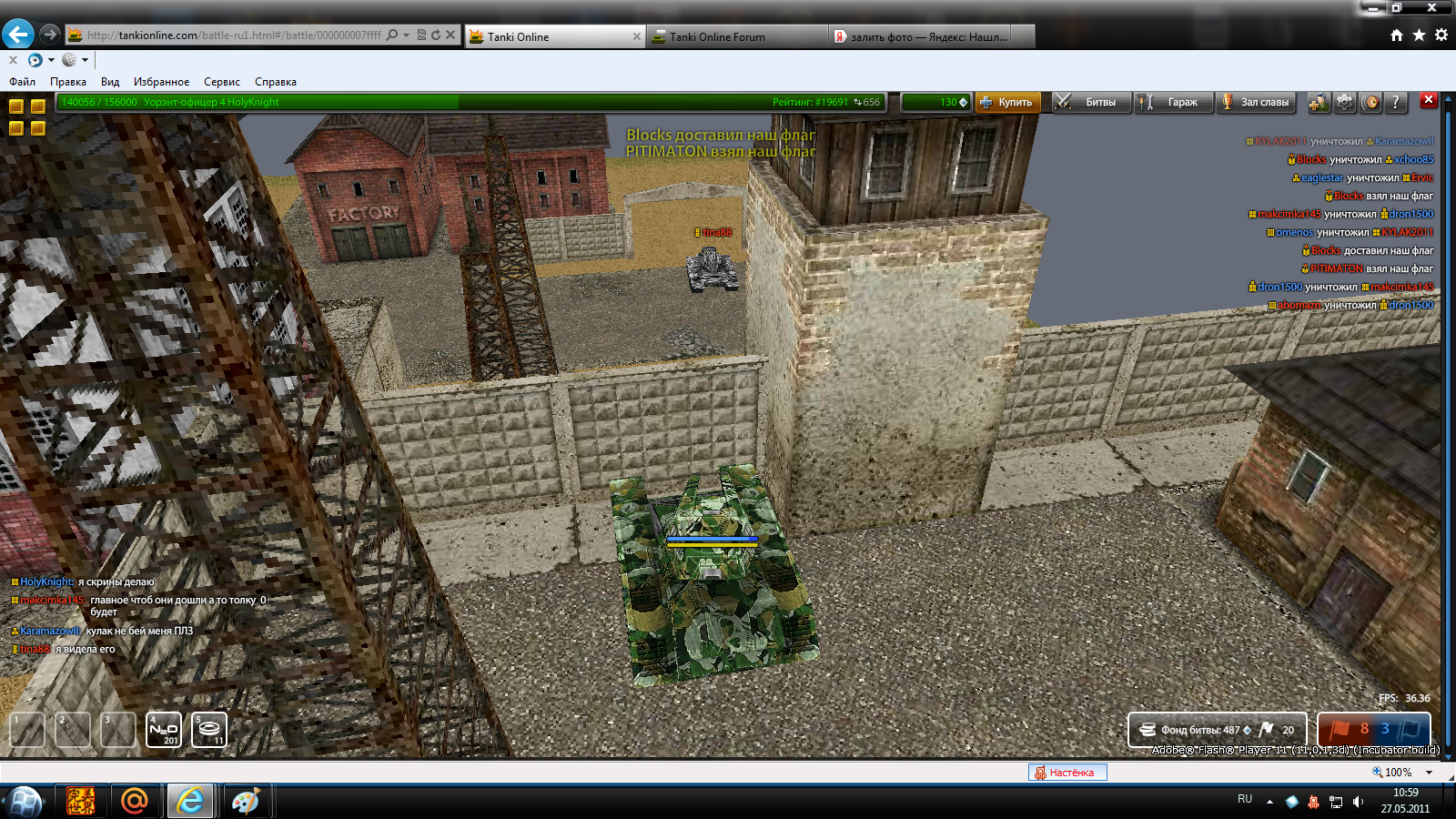The height and width of the screenshot is (819, 1456).
Task: Close the add-on toolbar with its X
Action: [13, 60]
